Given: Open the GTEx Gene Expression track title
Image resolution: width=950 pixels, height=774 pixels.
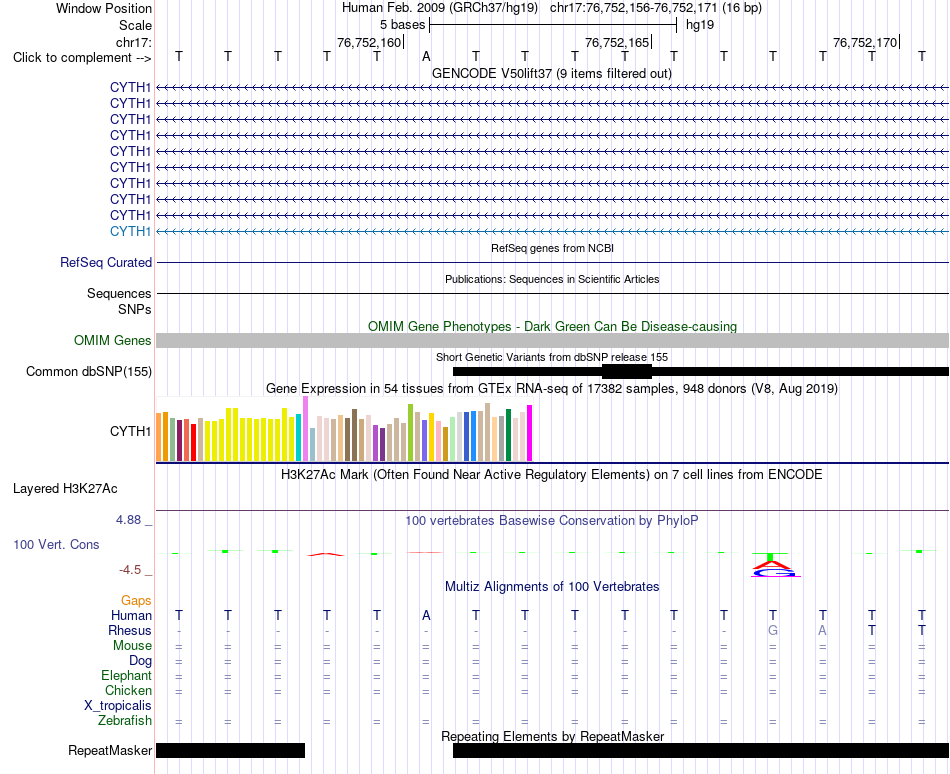Looking at the screenshot, I should [x=552, y=389].
